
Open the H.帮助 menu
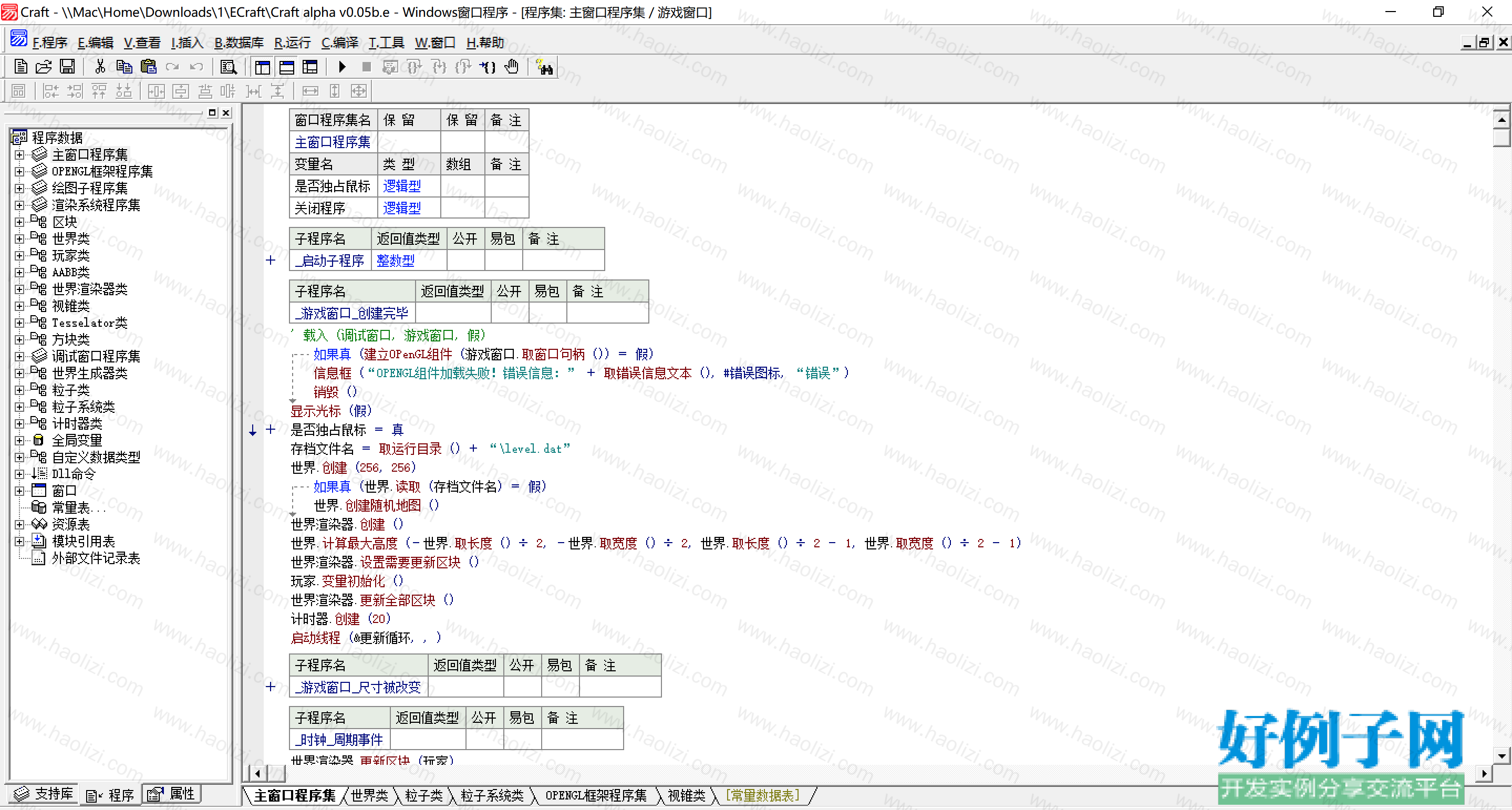(485, 43)
